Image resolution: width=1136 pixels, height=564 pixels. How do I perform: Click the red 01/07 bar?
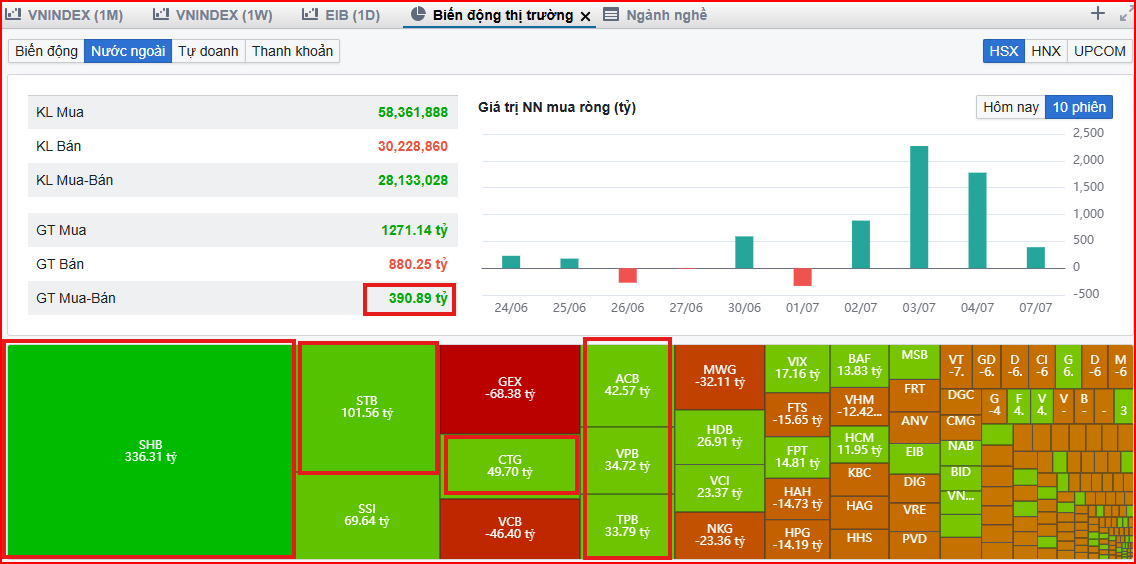pyautogui.click(x=802, y=277)
